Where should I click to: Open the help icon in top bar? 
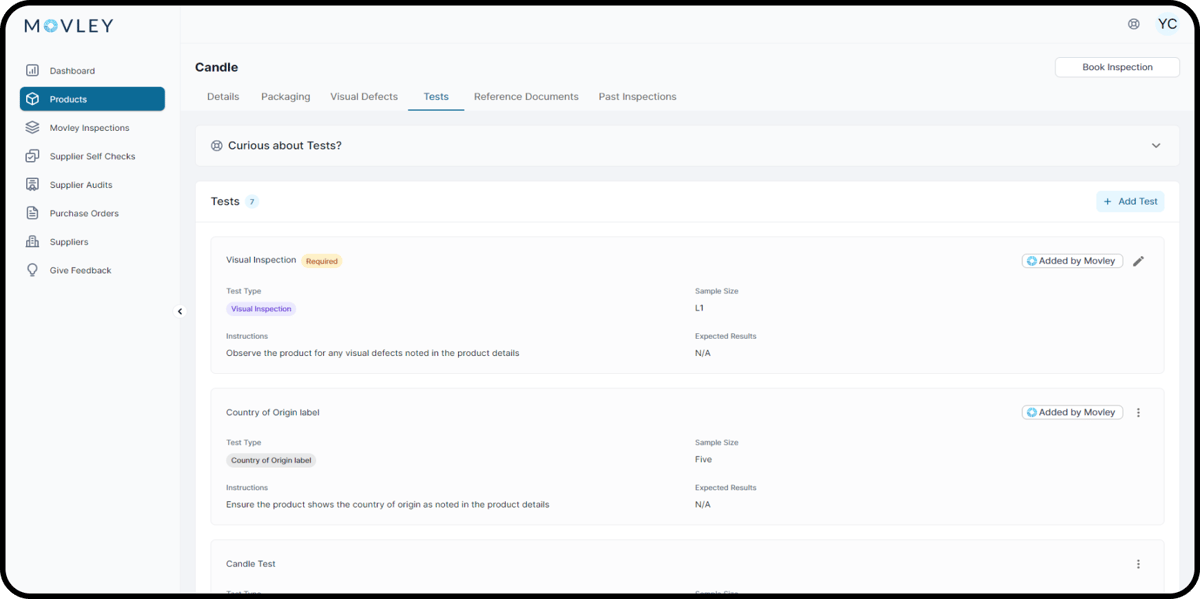(x=1133, y=24)
